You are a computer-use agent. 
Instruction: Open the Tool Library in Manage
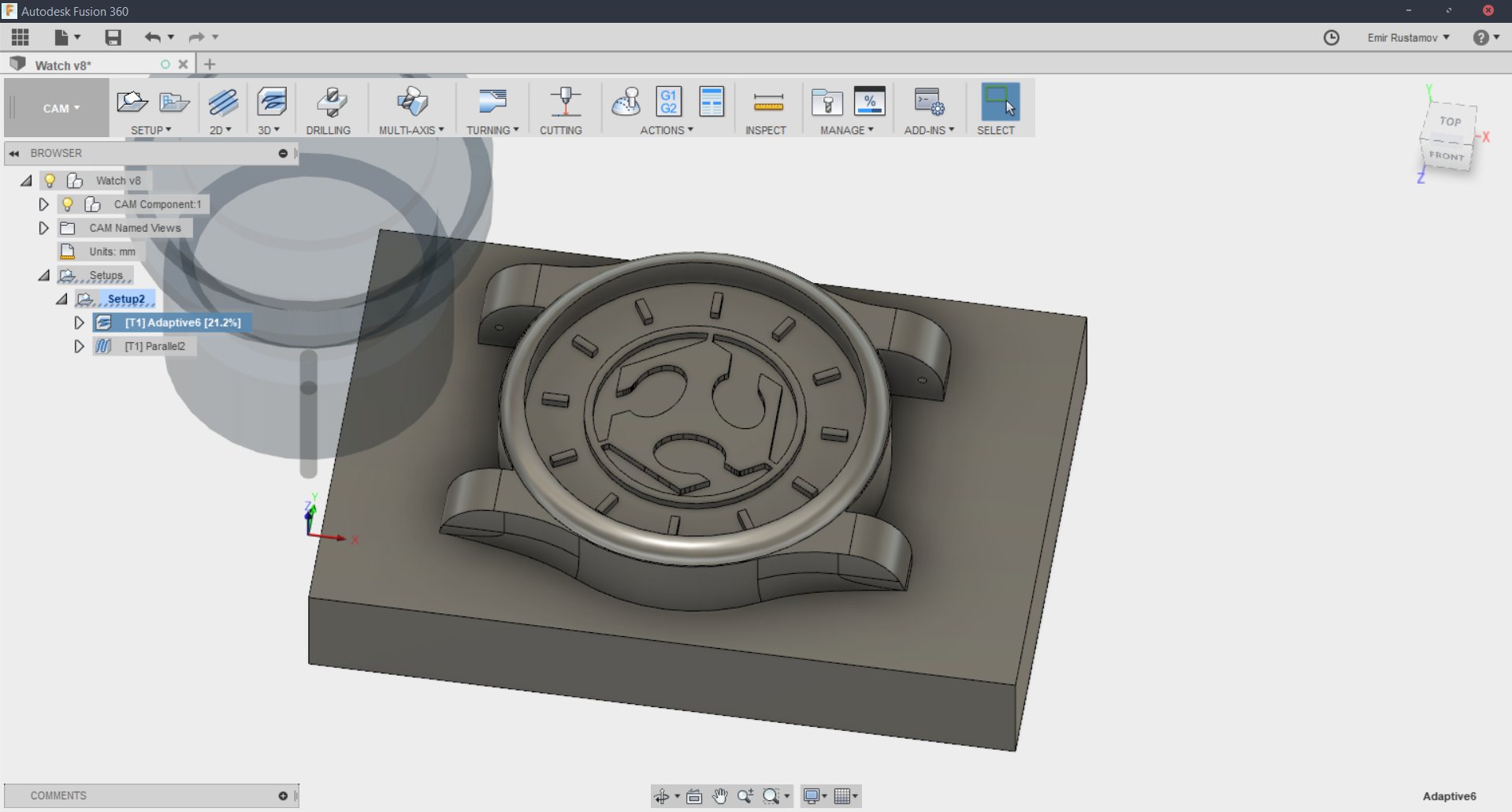(x=827, y=102)
